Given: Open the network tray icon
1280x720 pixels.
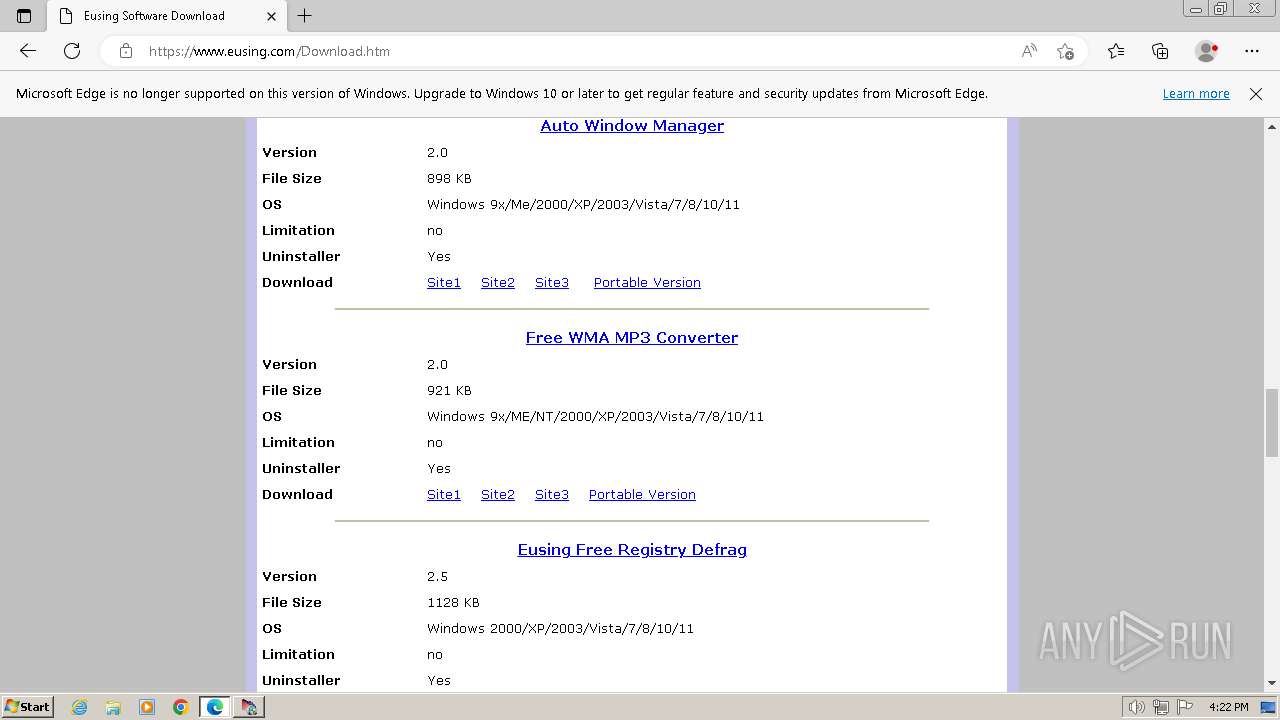Looking at the screenshot, I should point(1161,707).
